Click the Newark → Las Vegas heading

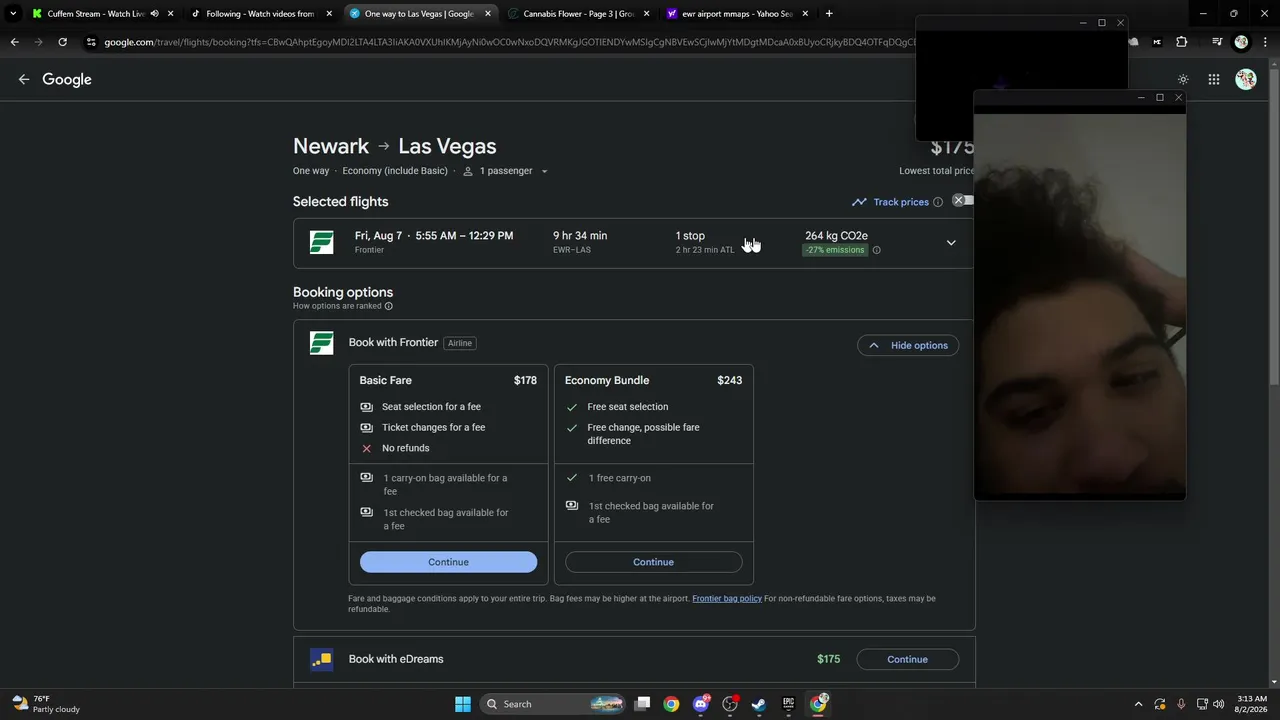point(395,146)
